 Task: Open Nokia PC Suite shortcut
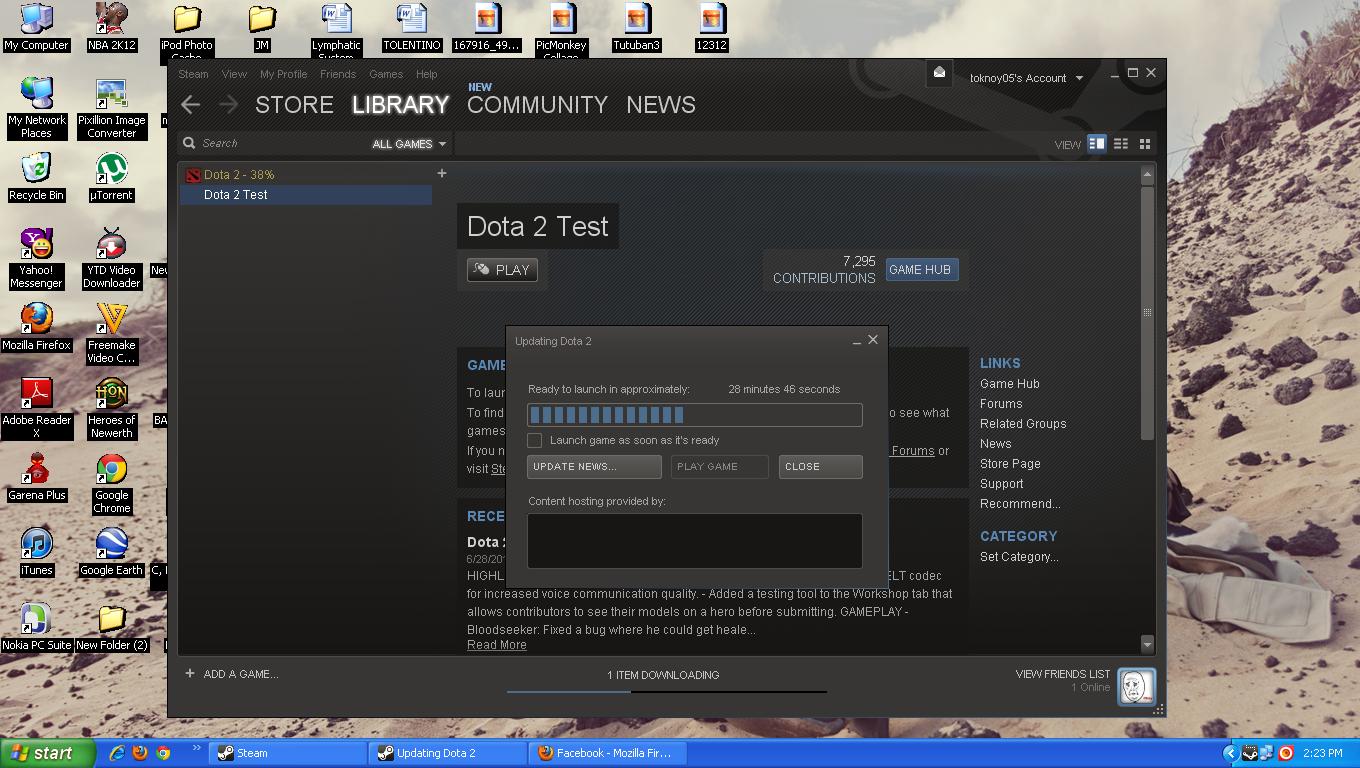[37, 627]
